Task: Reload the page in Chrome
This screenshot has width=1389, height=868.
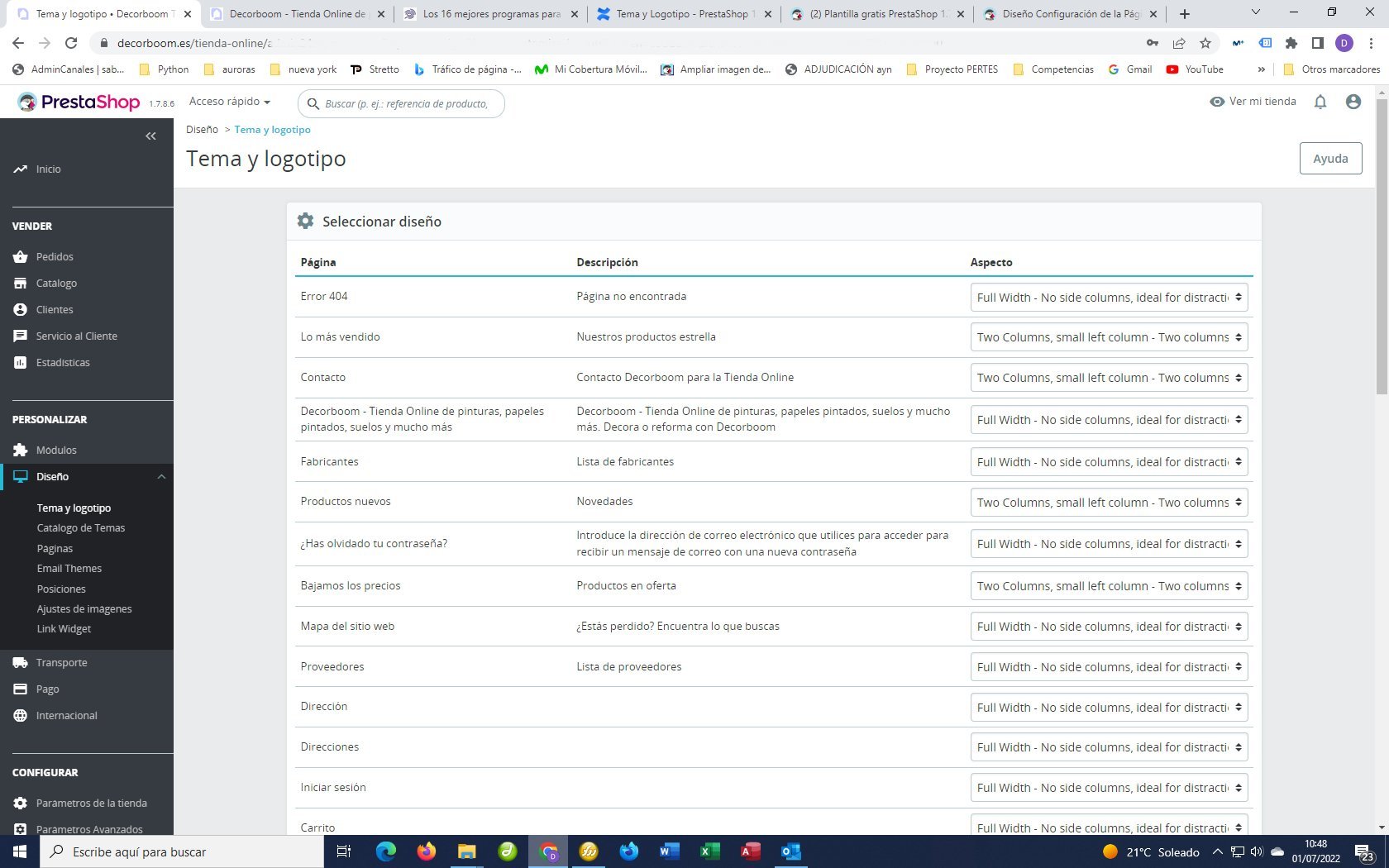Action: [x=71, y=43]
